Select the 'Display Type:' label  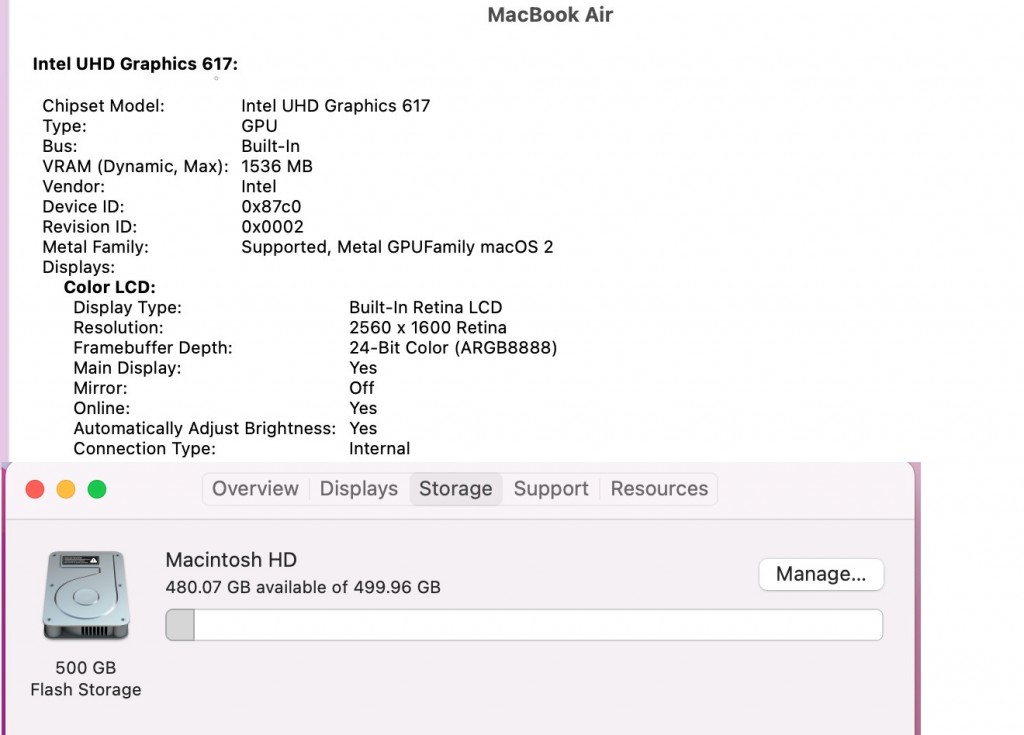pyautogui.click(x=127, y=308)
